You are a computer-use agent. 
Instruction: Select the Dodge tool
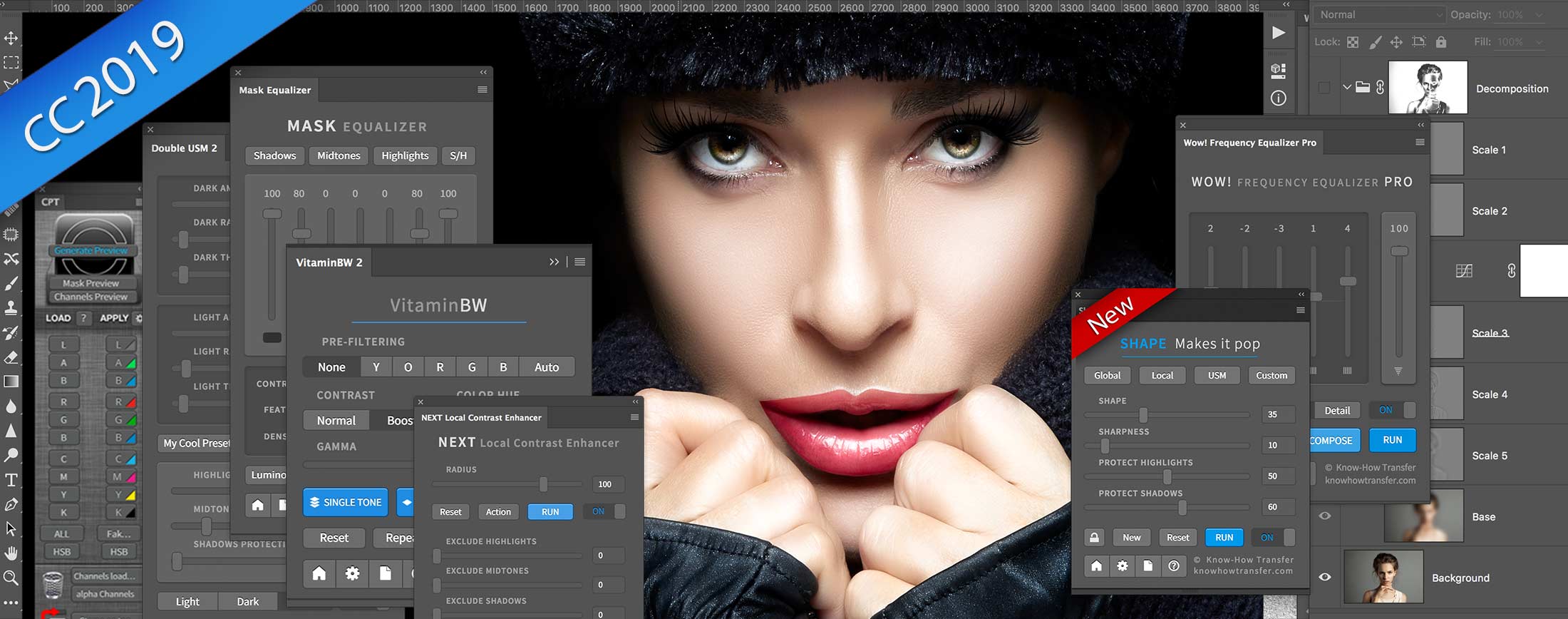11,455
